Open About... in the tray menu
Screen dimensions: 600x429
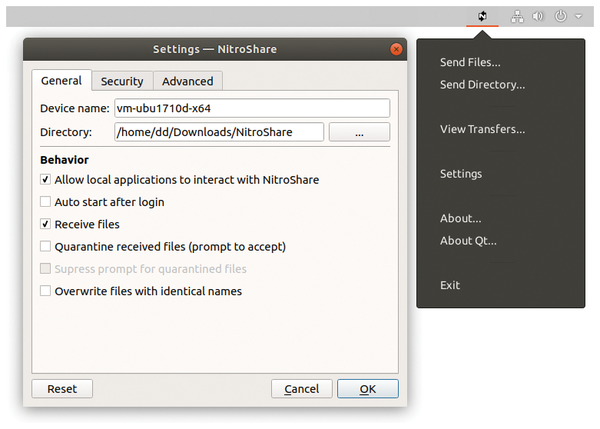tap(460, 219)
